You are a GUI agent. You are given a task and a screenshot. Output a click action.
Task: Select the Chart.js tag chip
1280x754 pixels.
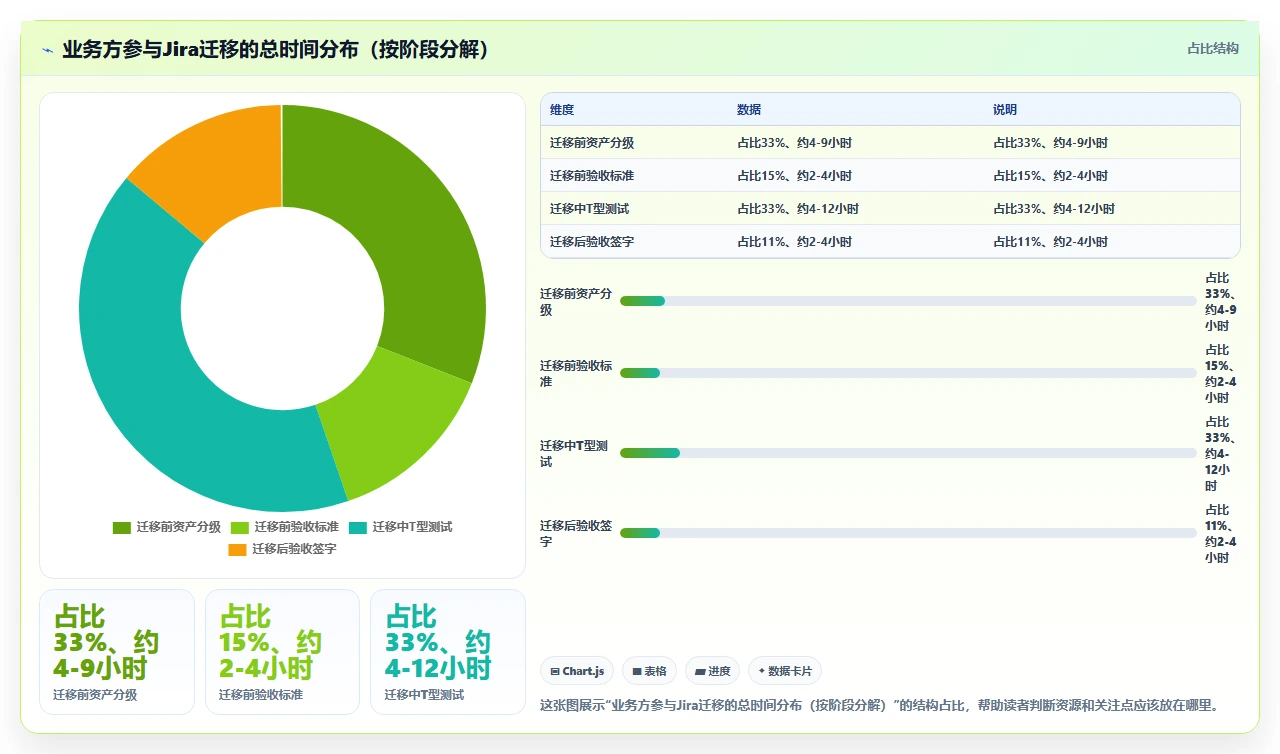click(577, 671)
